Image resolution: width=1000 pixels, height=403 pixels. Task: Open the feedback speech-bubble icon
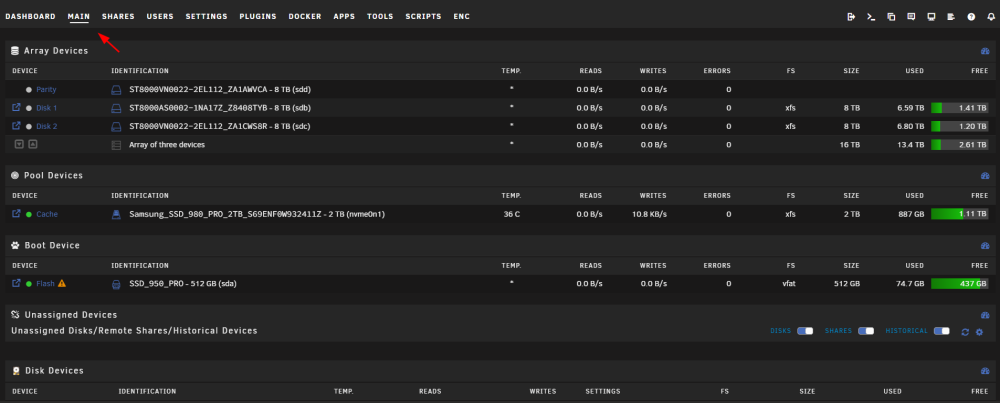point(911,17)
